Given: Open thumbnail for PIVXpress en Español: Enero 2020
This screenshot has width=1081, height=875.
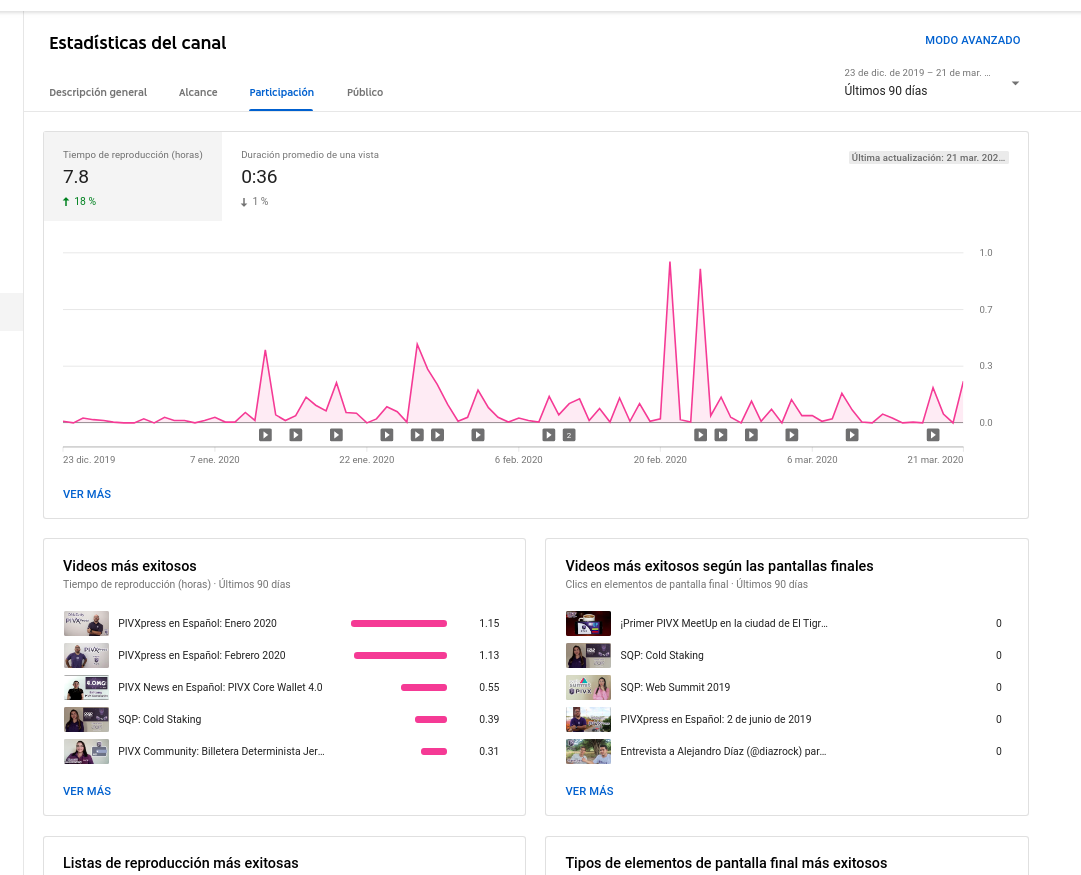Looking at the screenshot, I should (x=86, y=623).
